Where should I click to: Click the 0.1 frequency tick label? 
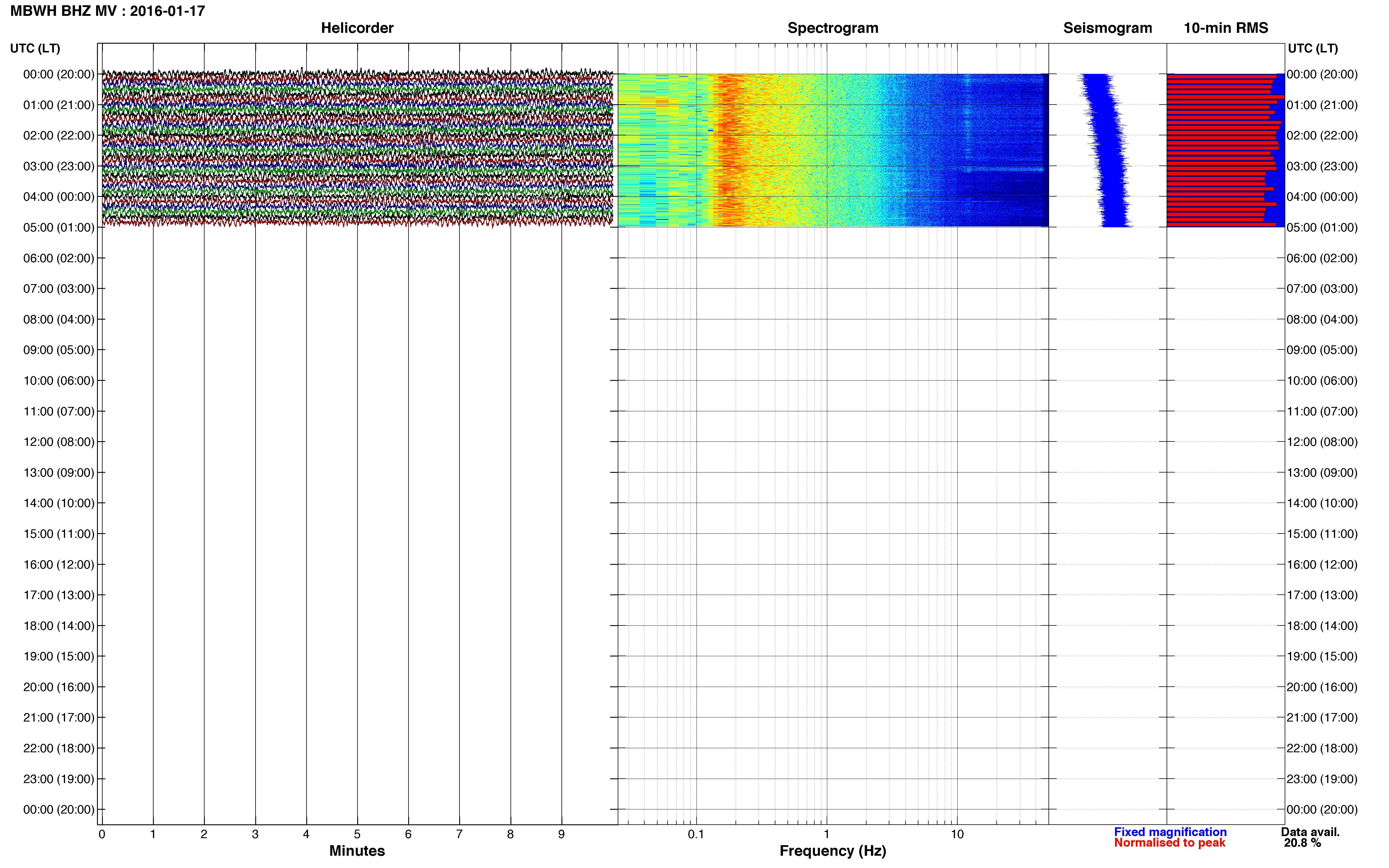coord(696,835)
